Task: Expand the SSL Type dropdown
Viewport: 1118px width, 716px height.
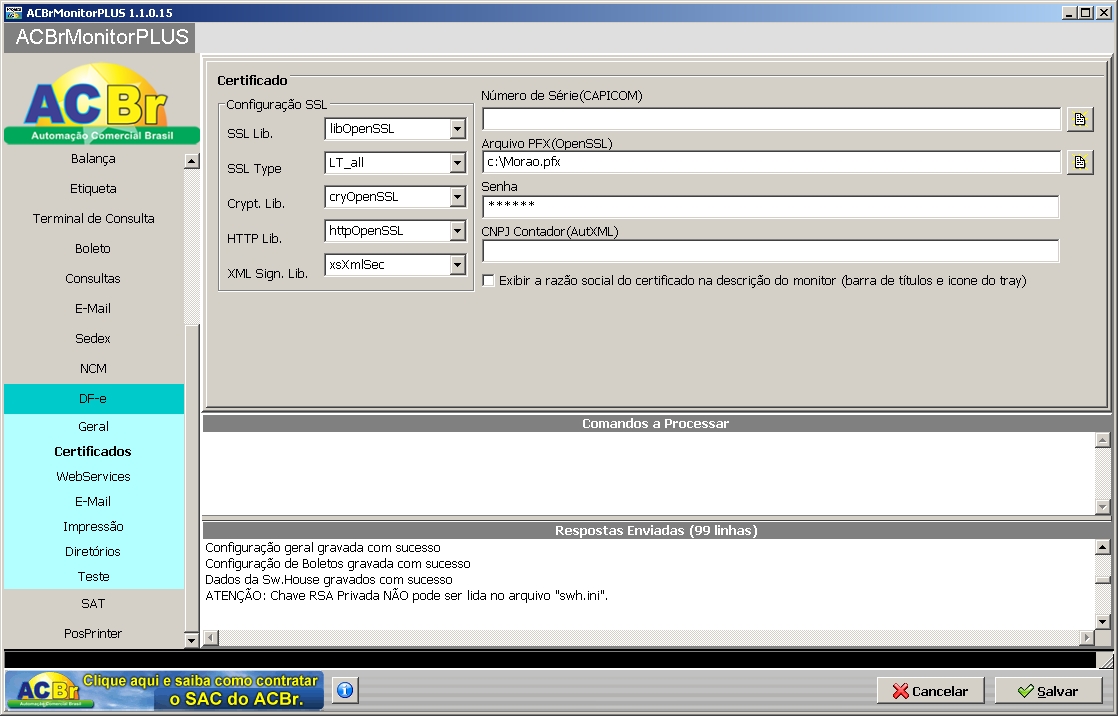Action: pos(458,163)
